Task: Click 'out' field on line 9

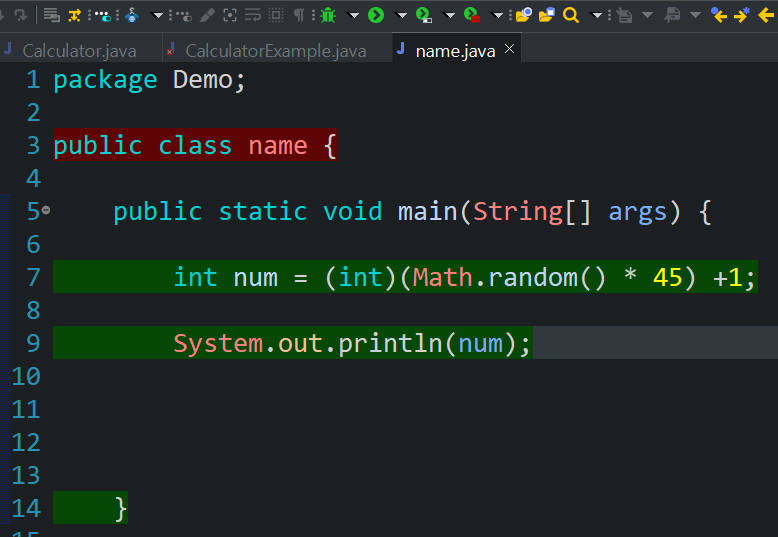Action: coord(301,343)
